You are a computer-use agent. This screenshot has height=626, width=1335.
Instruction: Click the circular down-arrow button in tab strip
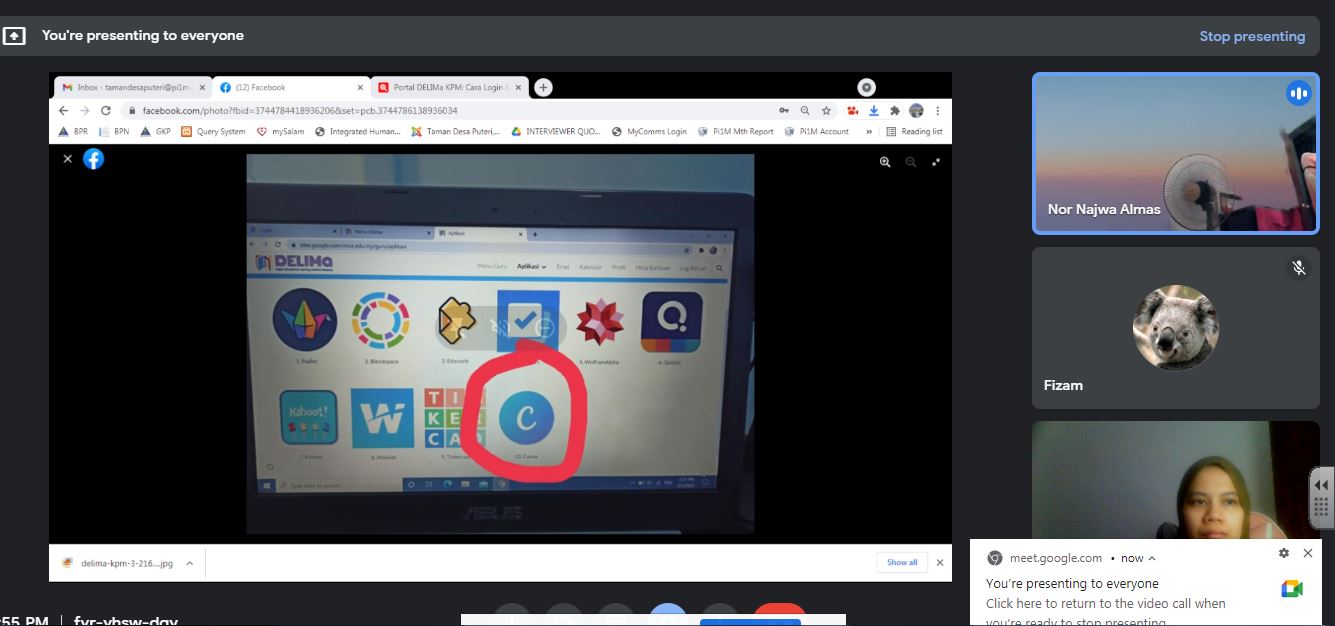pyautogui.click(x=867, y=87)
